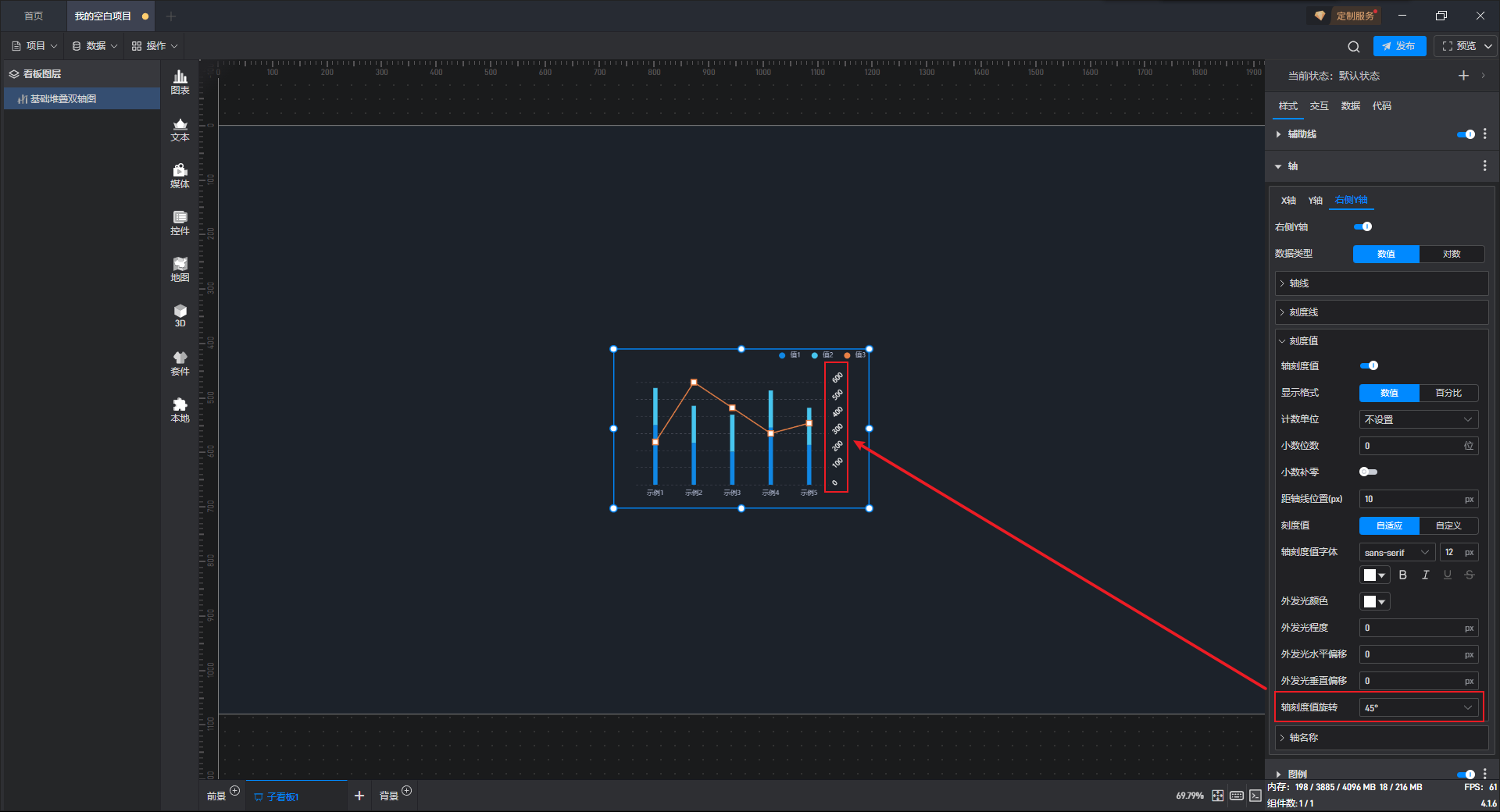
Task: Set 刻度值 to 自适应
Action: [x=1389, y=525]
